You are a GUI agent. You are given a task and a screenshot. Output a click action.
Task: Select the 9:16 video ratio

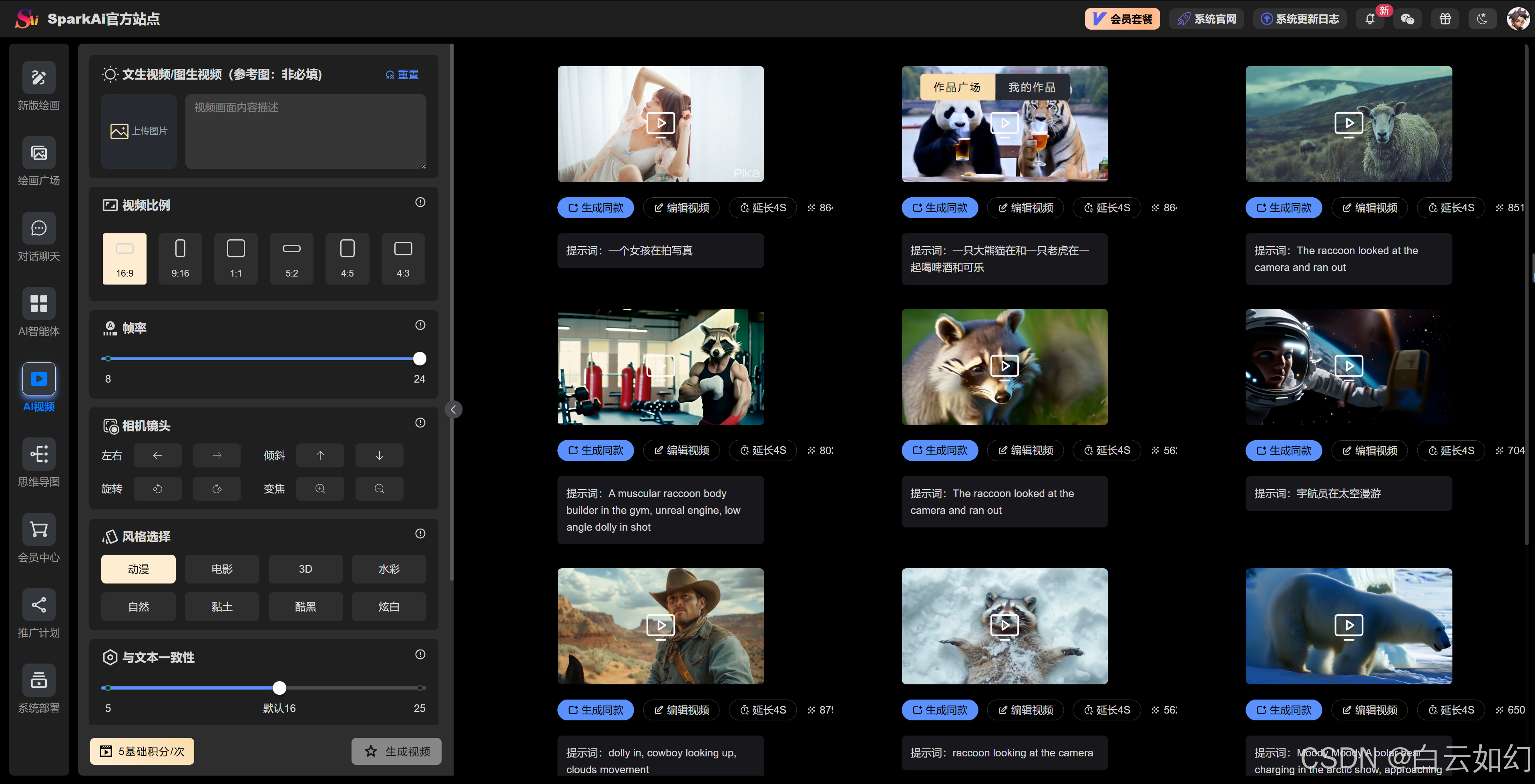coord(180,259)
